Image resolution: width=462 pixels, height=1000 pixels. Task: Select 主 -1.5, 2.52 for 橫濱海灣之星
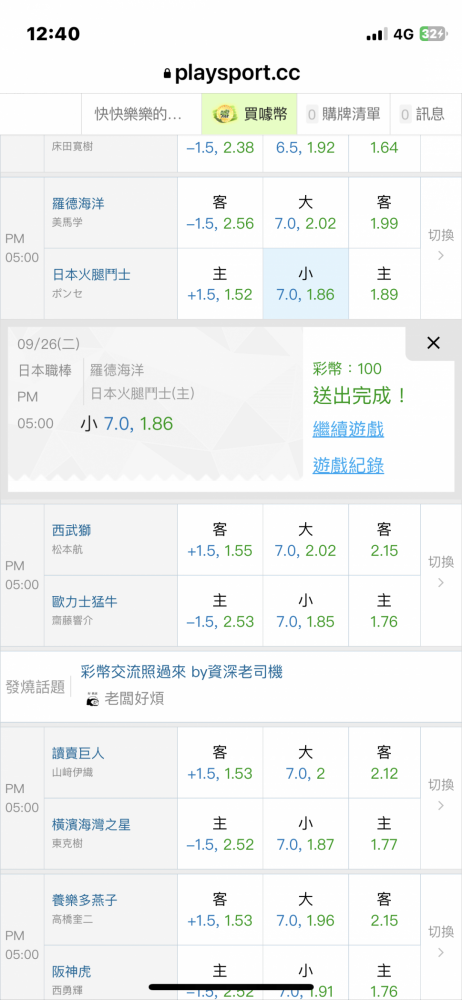(220, 834)
